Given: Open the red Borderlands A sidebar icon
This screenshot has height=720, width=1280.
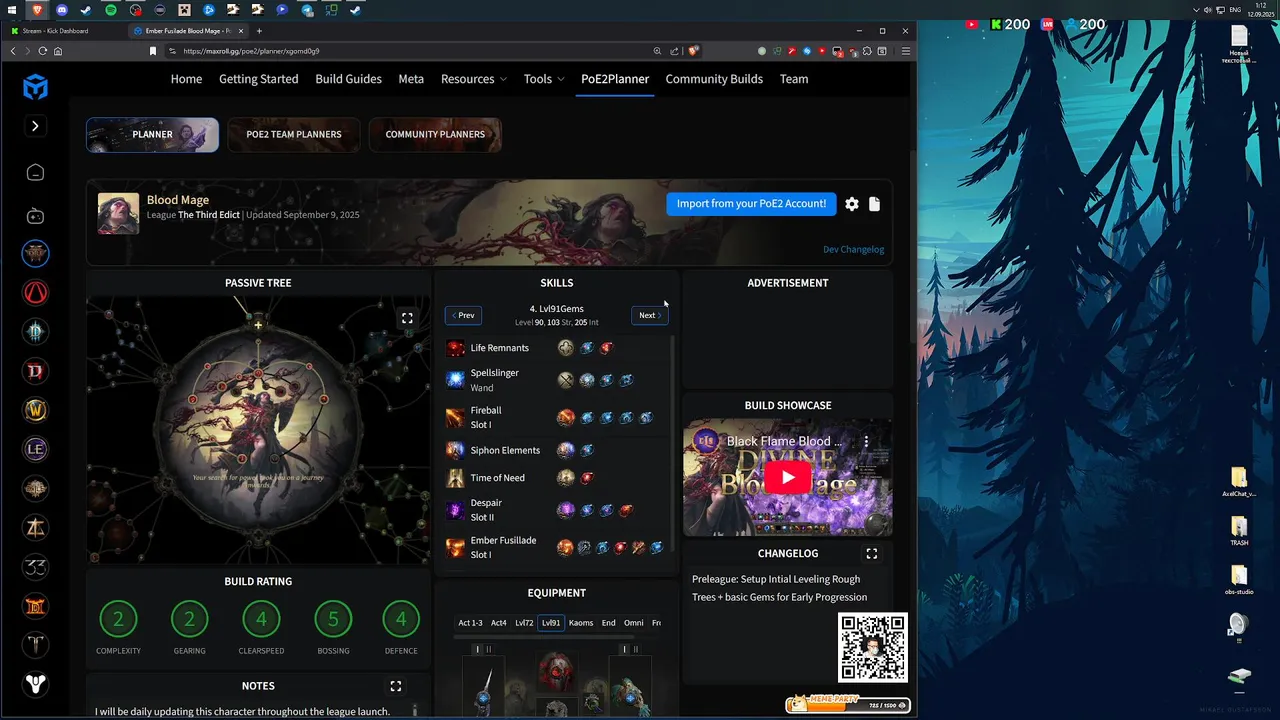Looking at the screenshot, I should pos(35,293).
